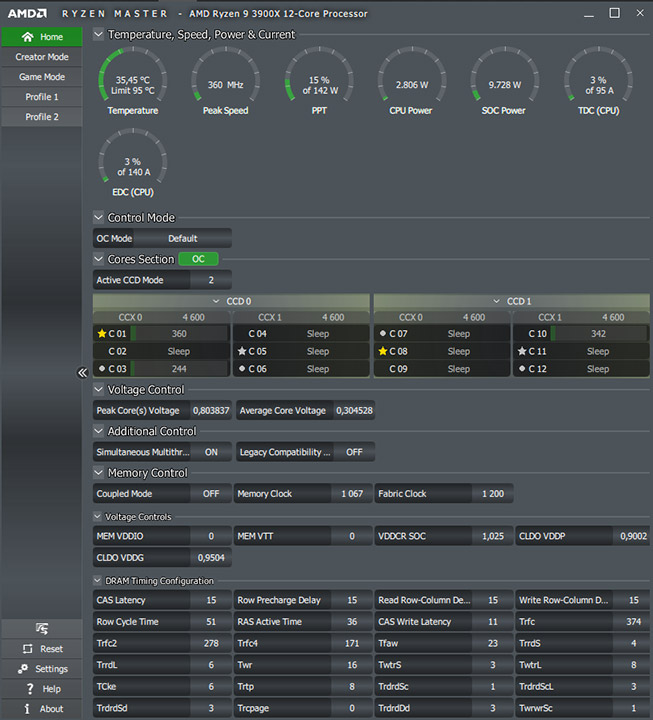
Task: Click Active CCD Mode value 2
Action: [x=211, y=280]
